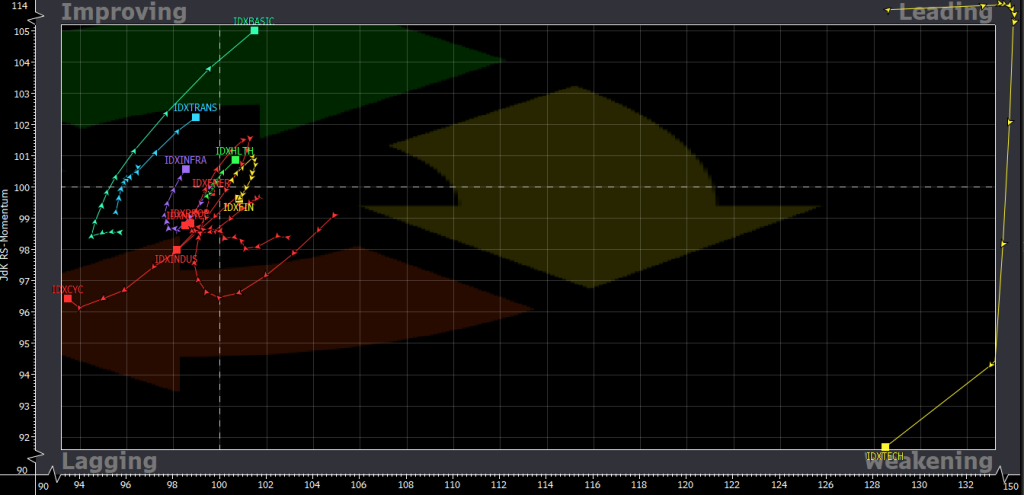
Task: Click the IDXTECH label text
Action: 885,456
